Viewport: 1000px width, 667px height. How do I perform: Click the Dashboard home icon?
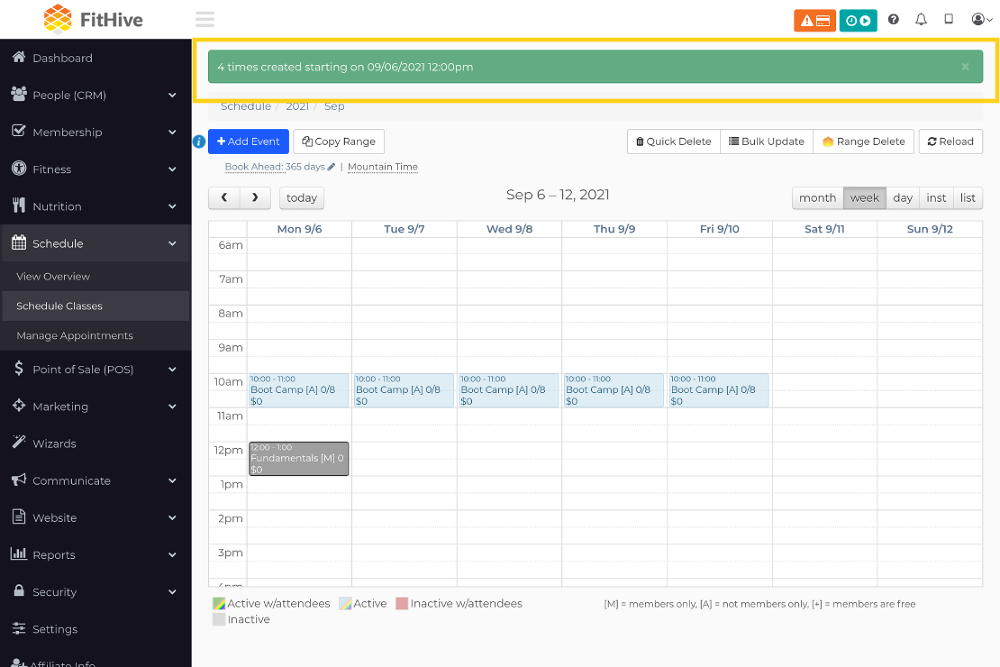[18, 57]
